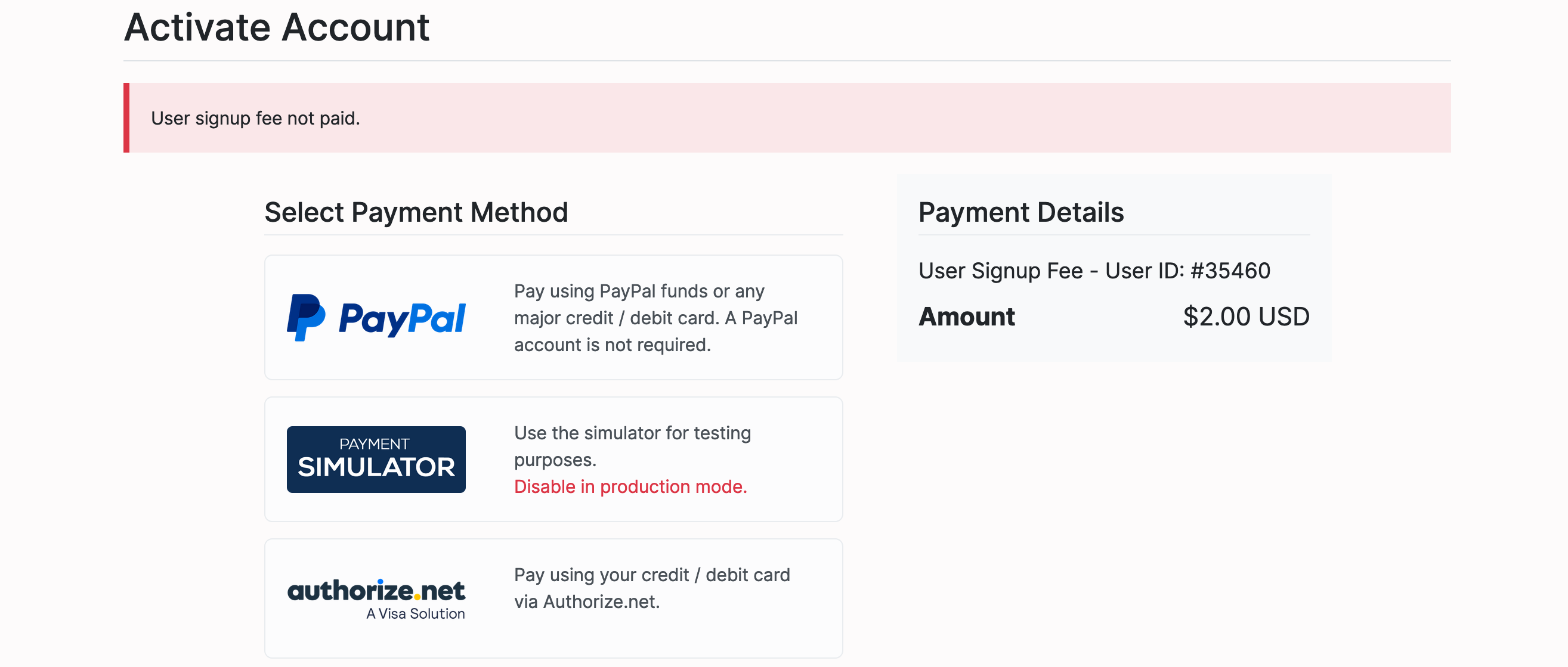The width and height of the screenshot is (1568, 667).
Task: Click the Activate Account heading
Action: point(276,27)
